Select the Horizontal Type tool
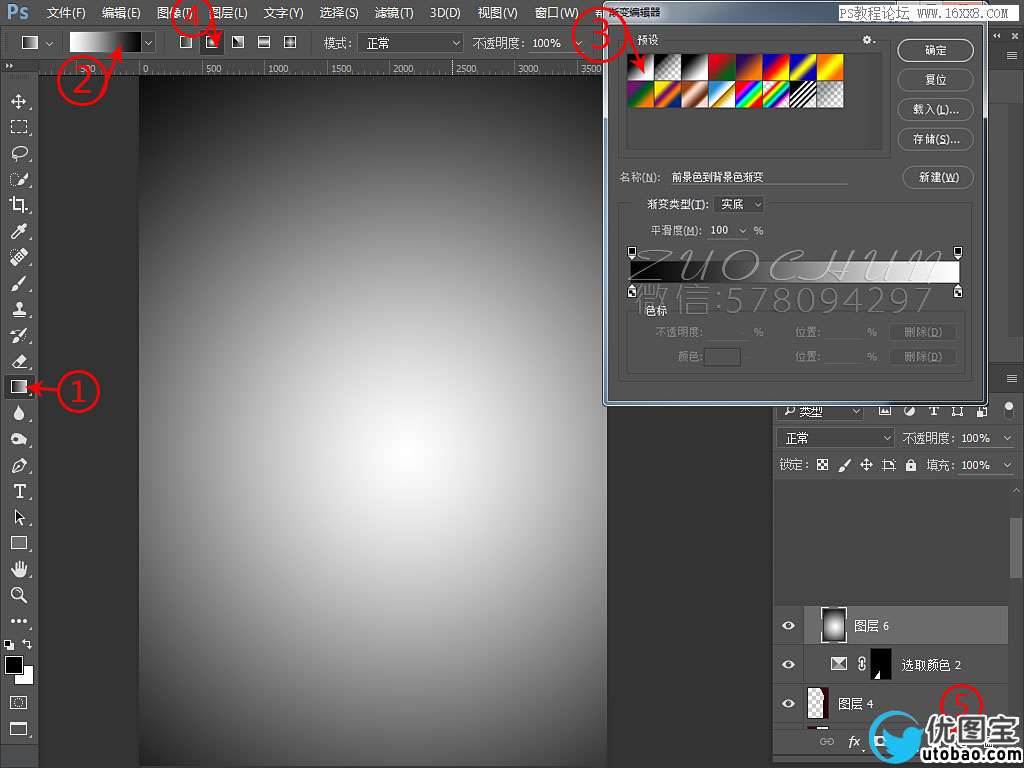 [19, 491]
